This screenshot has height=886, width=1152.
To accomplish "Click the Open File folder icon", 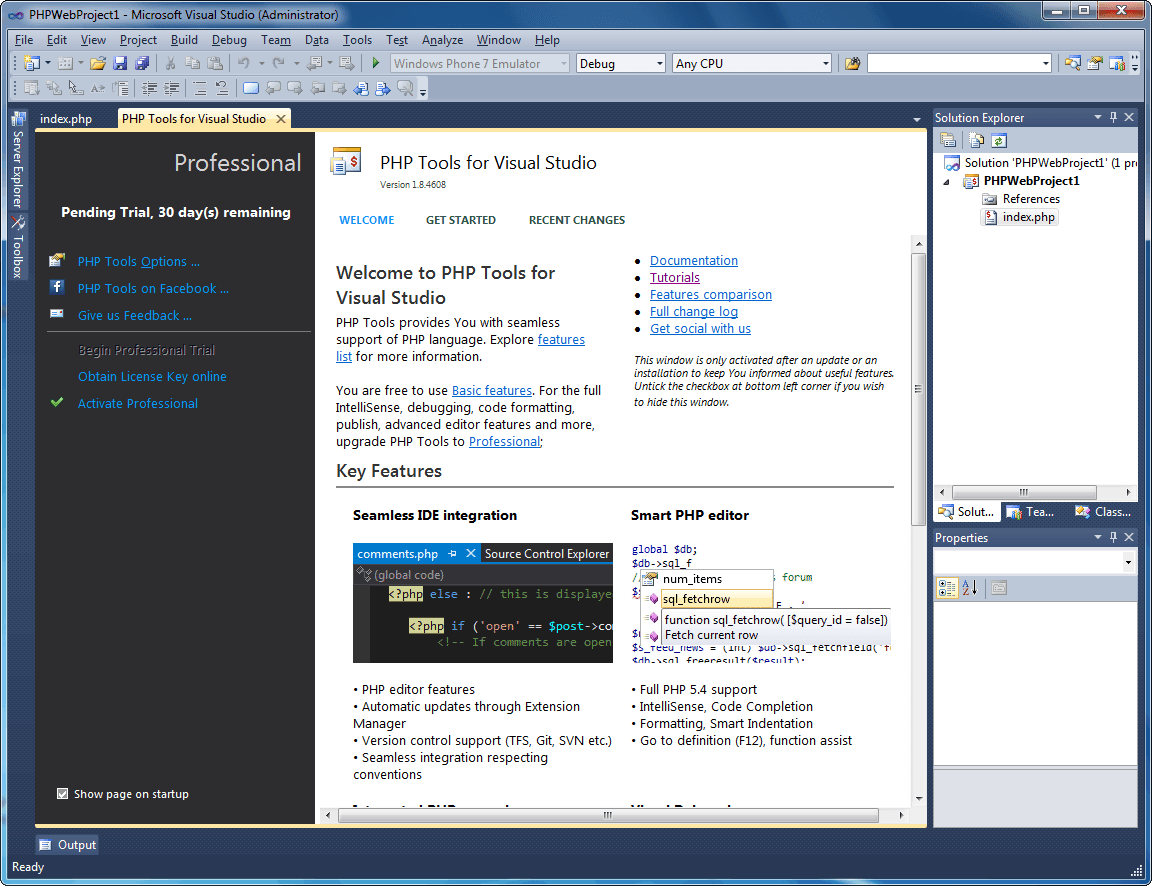I will point(98,64).
